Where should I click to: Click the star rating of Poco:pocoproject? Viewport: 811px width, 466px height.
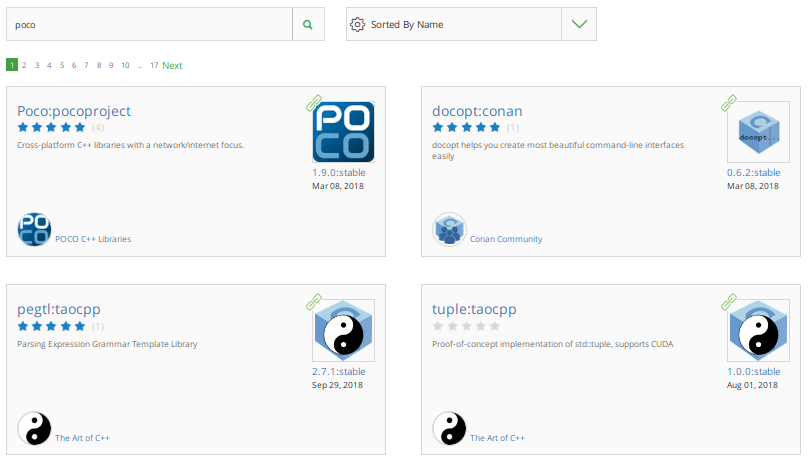point(51,127)
